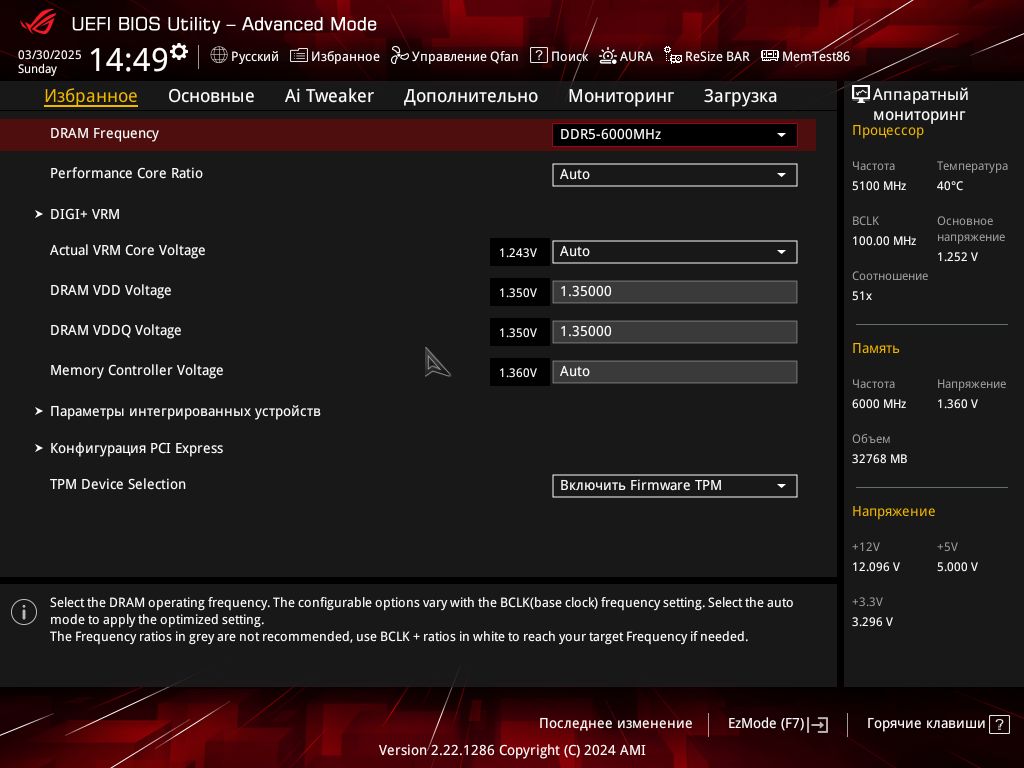Switch to EzMode (F7)
Image resolution: width=1024 pixels, height=768 pixels.
click(x=778, y=724)
